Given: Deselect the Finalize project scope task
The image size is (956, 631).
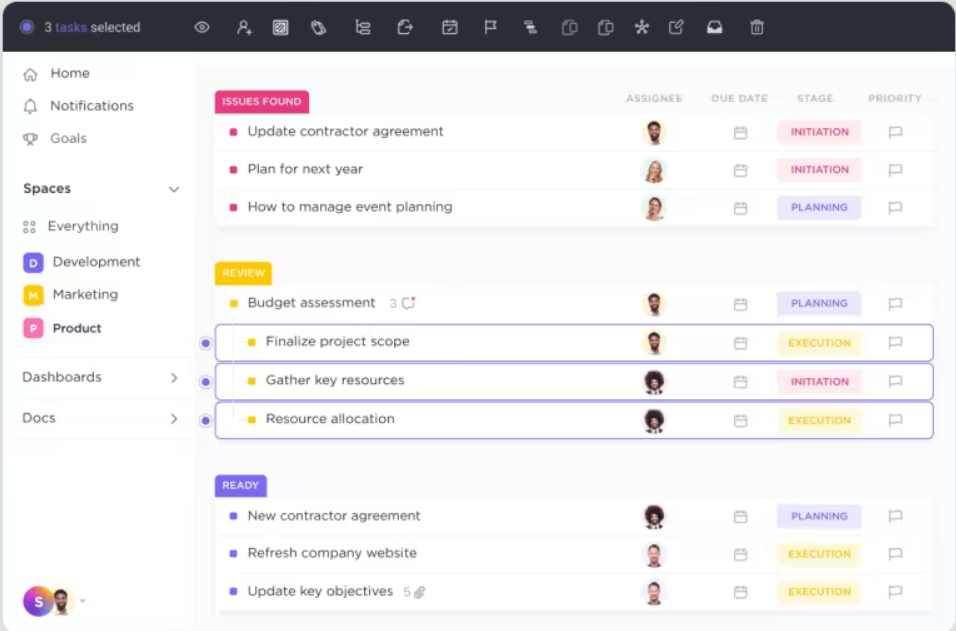Looking at the screenshot, I should point(205,343).
